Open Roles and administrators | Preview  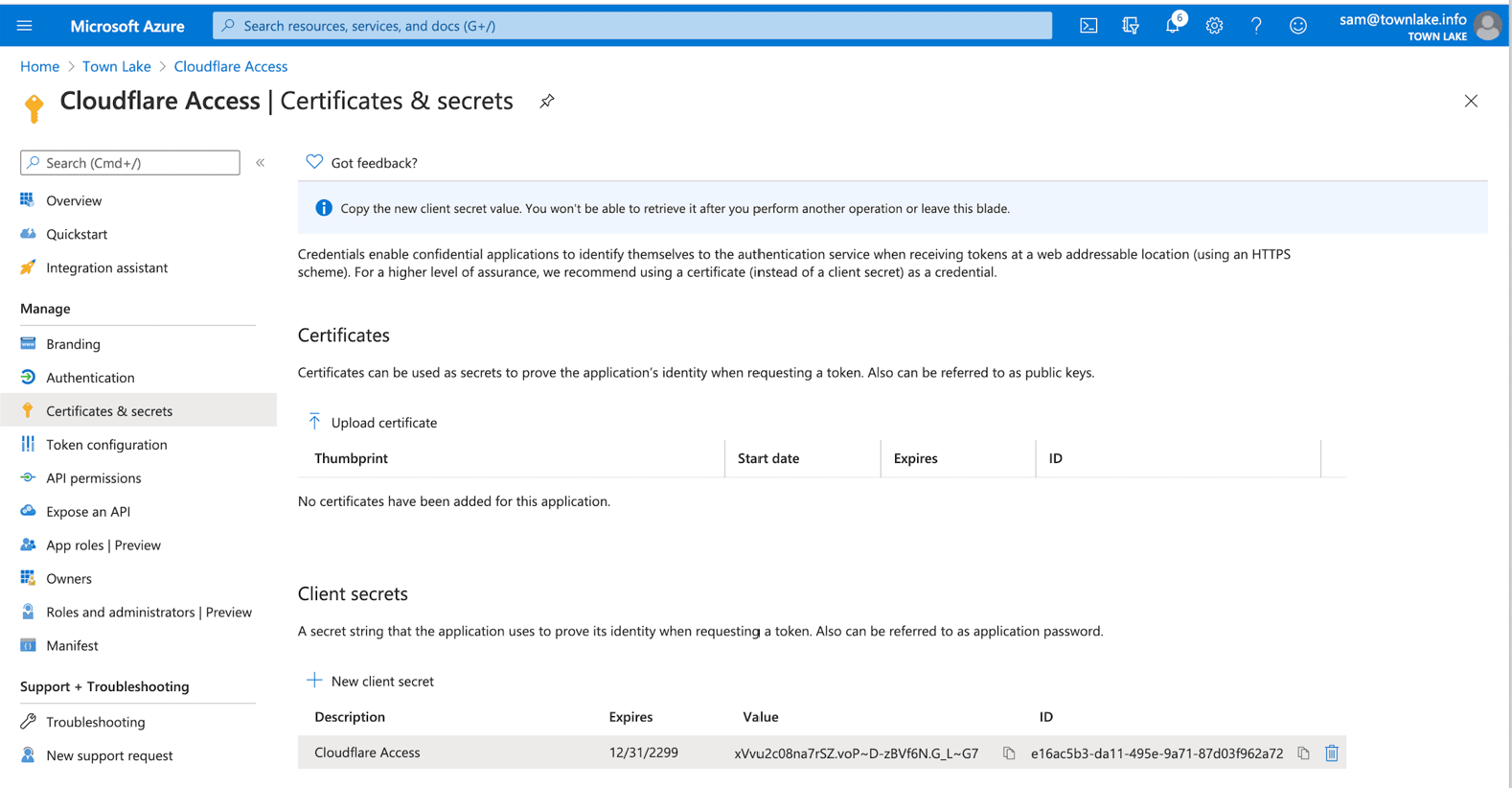click(x=149, y=613)
